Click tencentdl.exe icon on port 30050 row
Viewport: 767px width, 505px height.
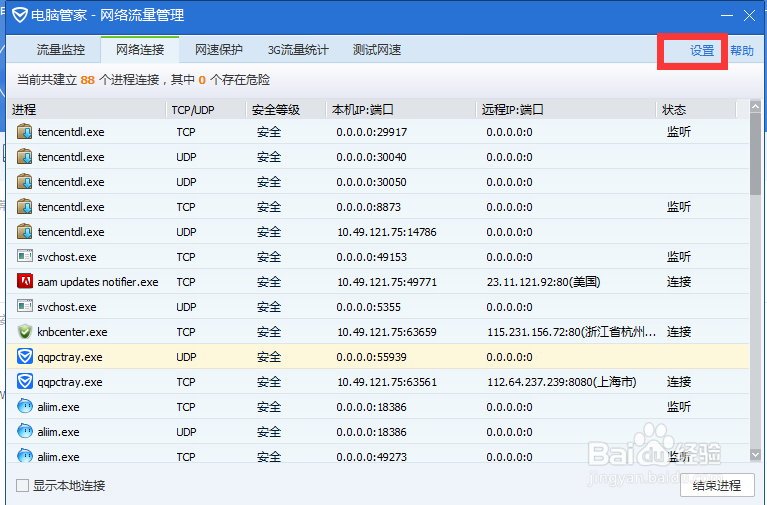(x=24, y=182)
